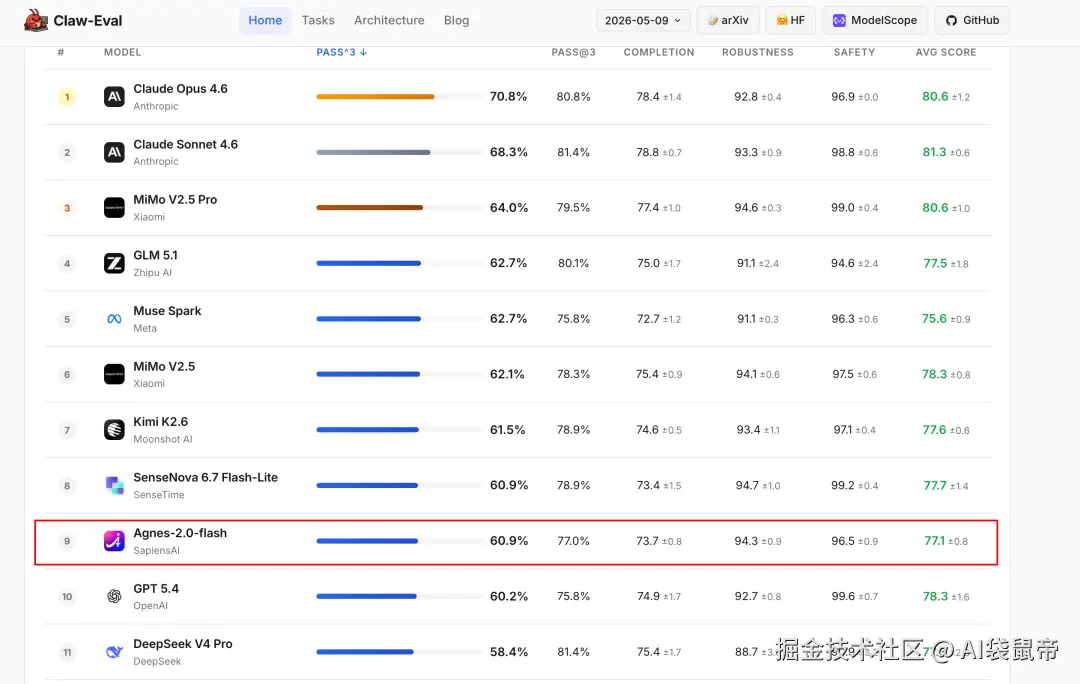The width and height of the screenshot is (1080, 684).
Task: Click the Anthropic logo beside Claude Opus 4.6
Action: 114,96
